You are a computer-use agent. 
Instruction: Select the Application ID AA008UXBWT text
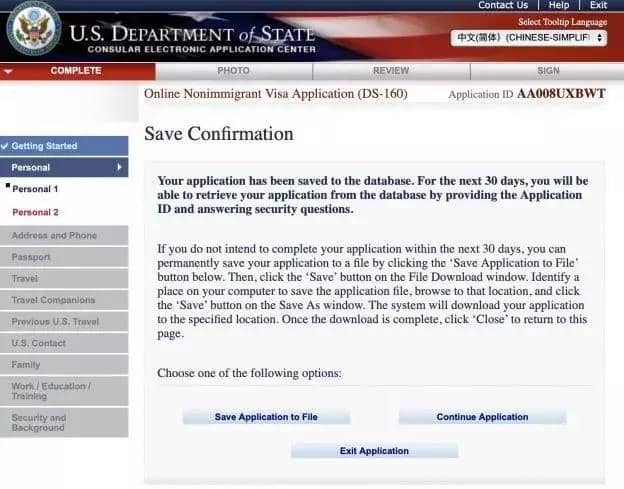pyautogui.click(x=560, y=94)
